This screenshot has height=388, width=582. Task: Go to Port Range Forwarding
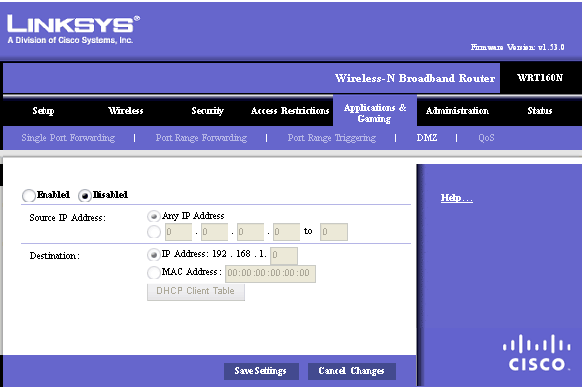[x=201, y=138]
